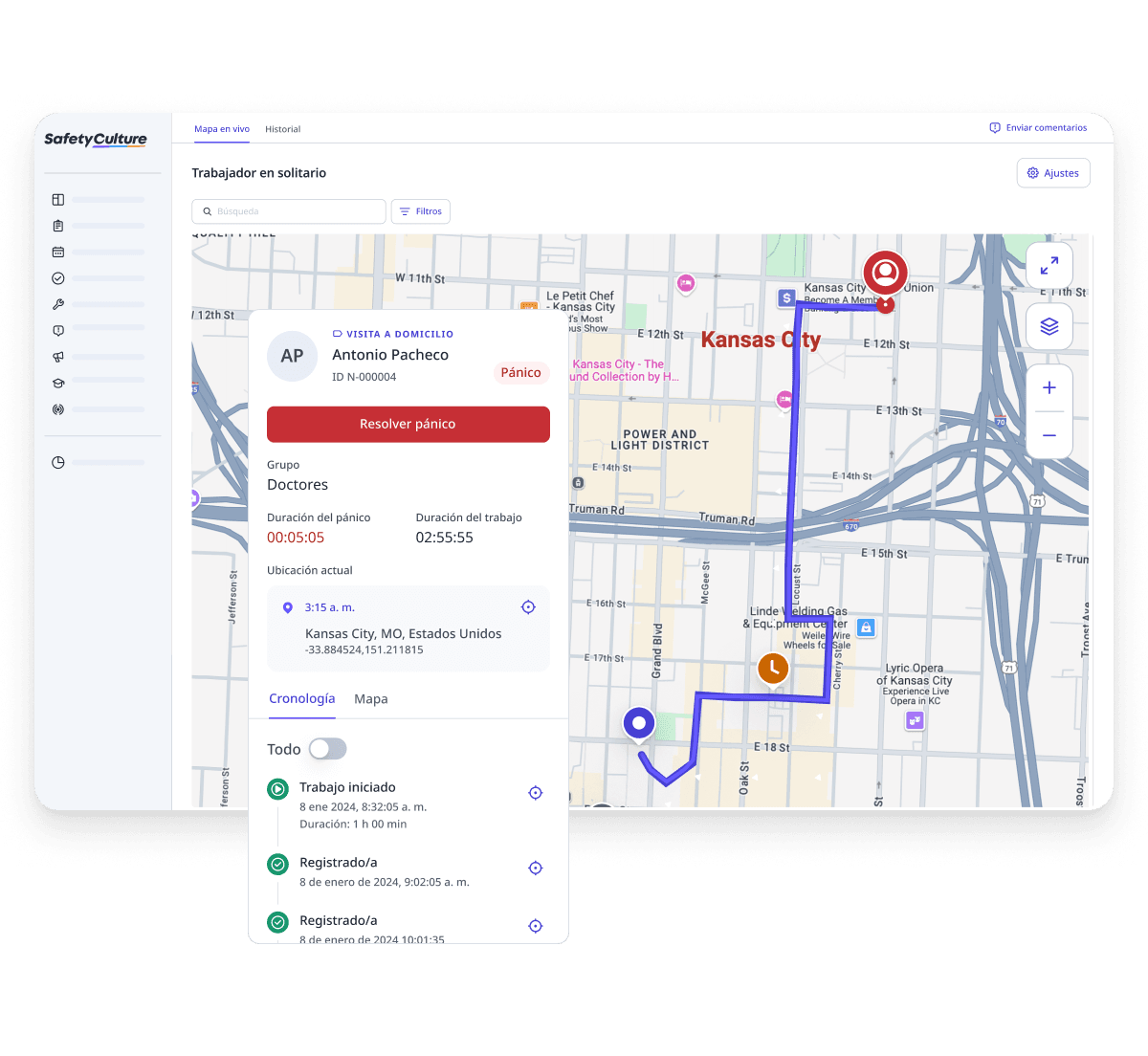The image size is (1148, 1056).
Task: Zoom in on the map
Action: 1049,388
